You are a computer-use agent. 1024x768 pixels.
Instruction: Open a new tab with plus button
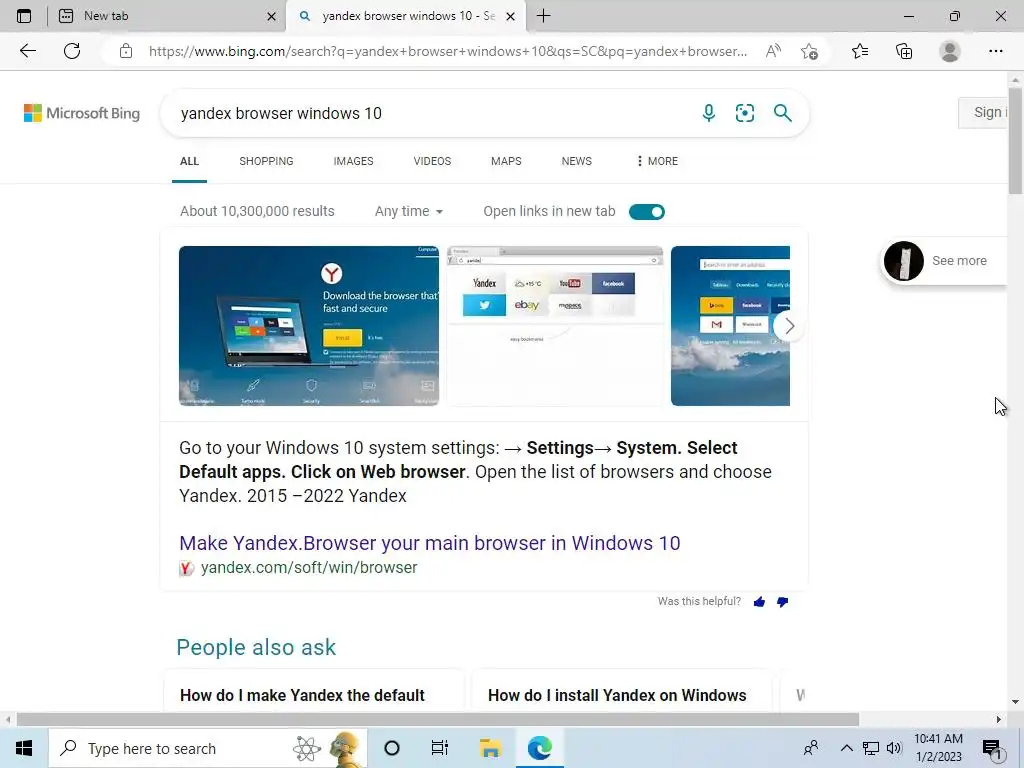click(x=543, y=16)
